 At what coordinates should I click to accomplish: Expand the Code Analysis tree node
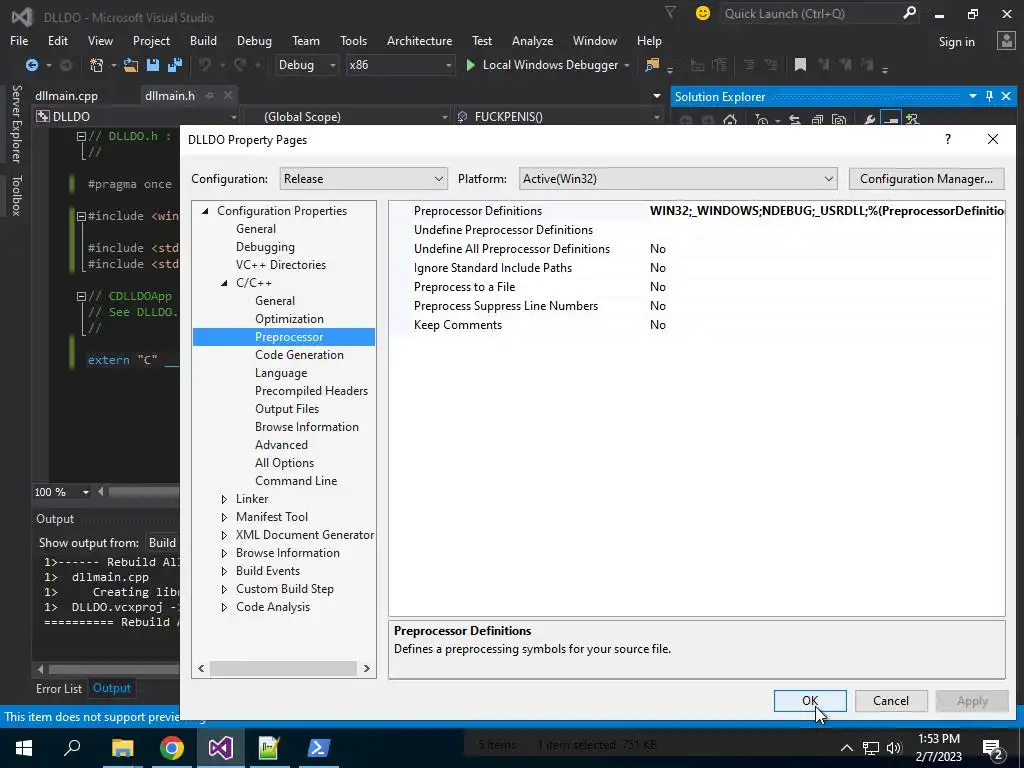pos(224,607)
